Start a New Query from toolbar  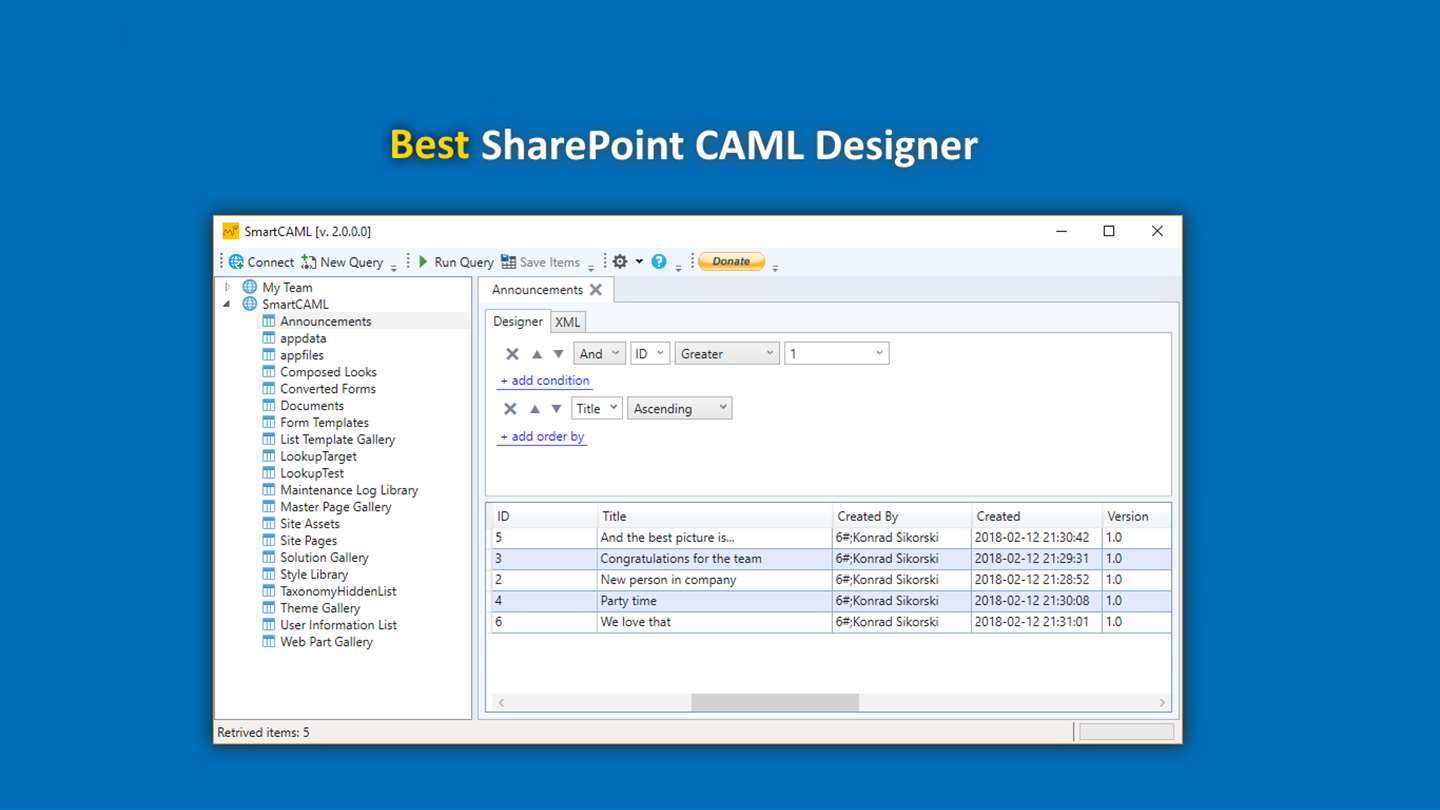[x=343, y=262]
